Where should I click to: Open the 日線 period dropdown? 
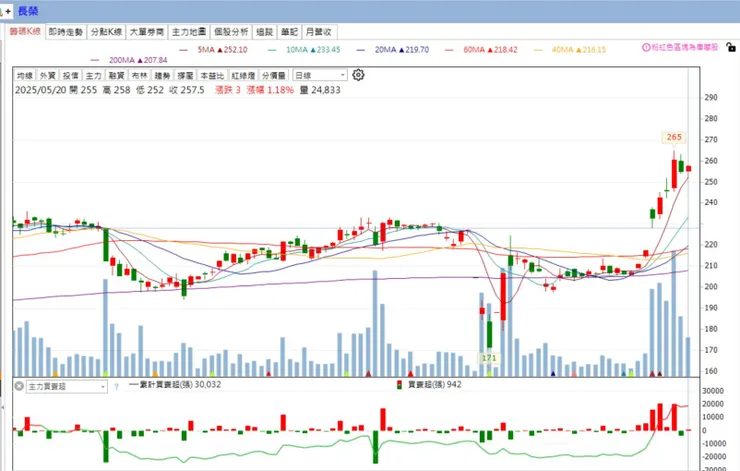coord(320,75)
